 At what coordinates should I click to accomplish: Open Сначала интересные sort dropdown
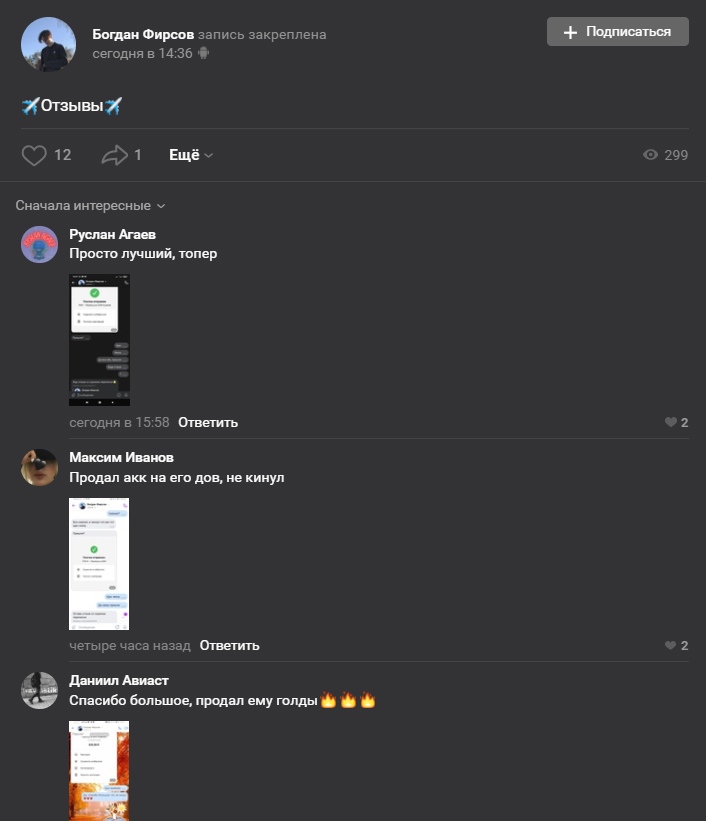90,205
